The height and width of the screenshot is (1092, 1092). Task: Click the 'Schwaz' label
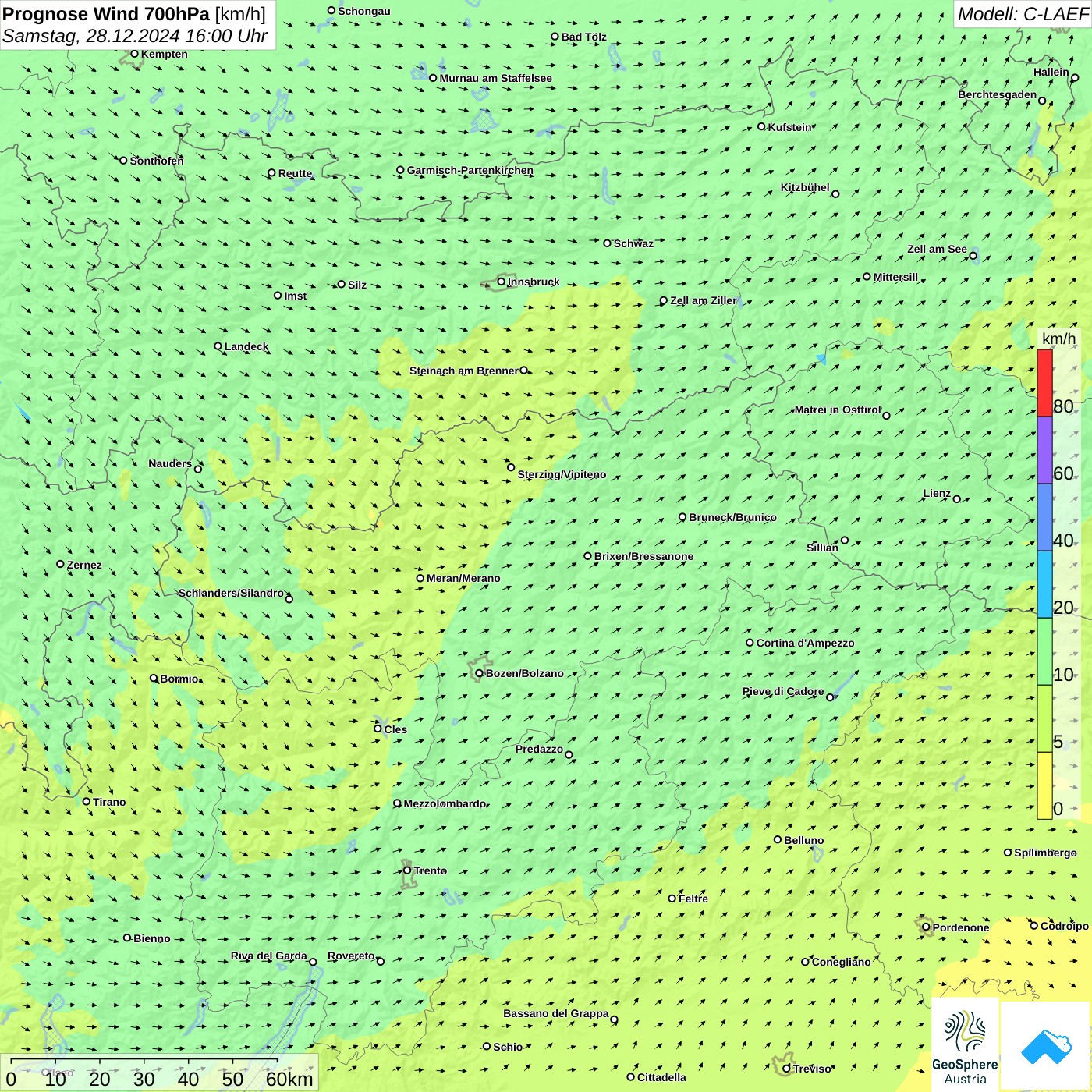pyautogui.click(x=633, y=243)
